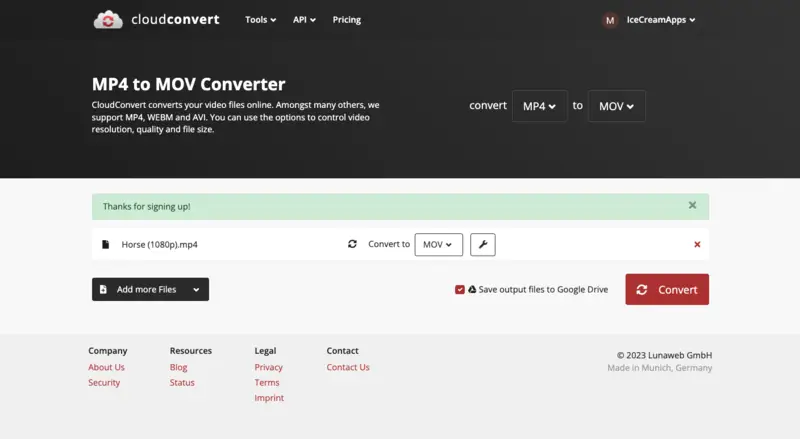800x439 pixels.
Task: Select the file name 'Horse (1080p).mp4'
Action: 159,245
